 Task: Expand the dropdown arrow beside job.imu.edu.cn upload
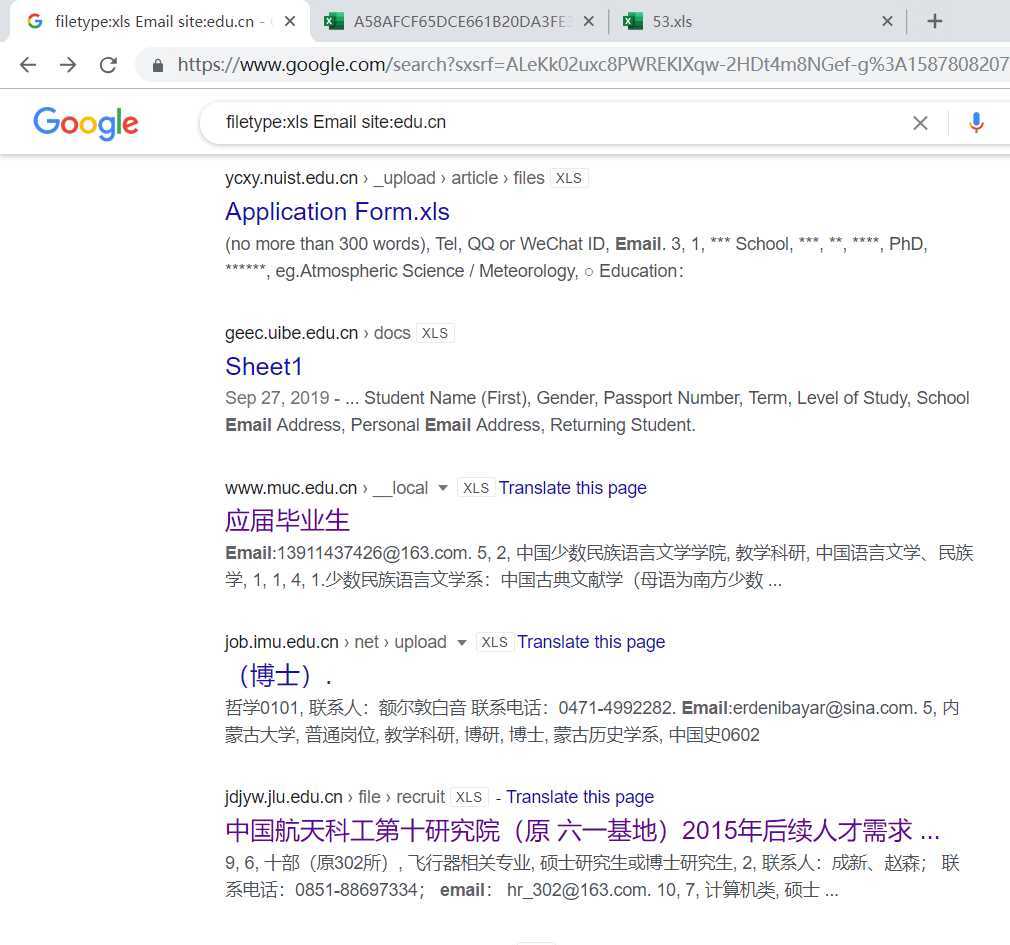click(461, 642)
